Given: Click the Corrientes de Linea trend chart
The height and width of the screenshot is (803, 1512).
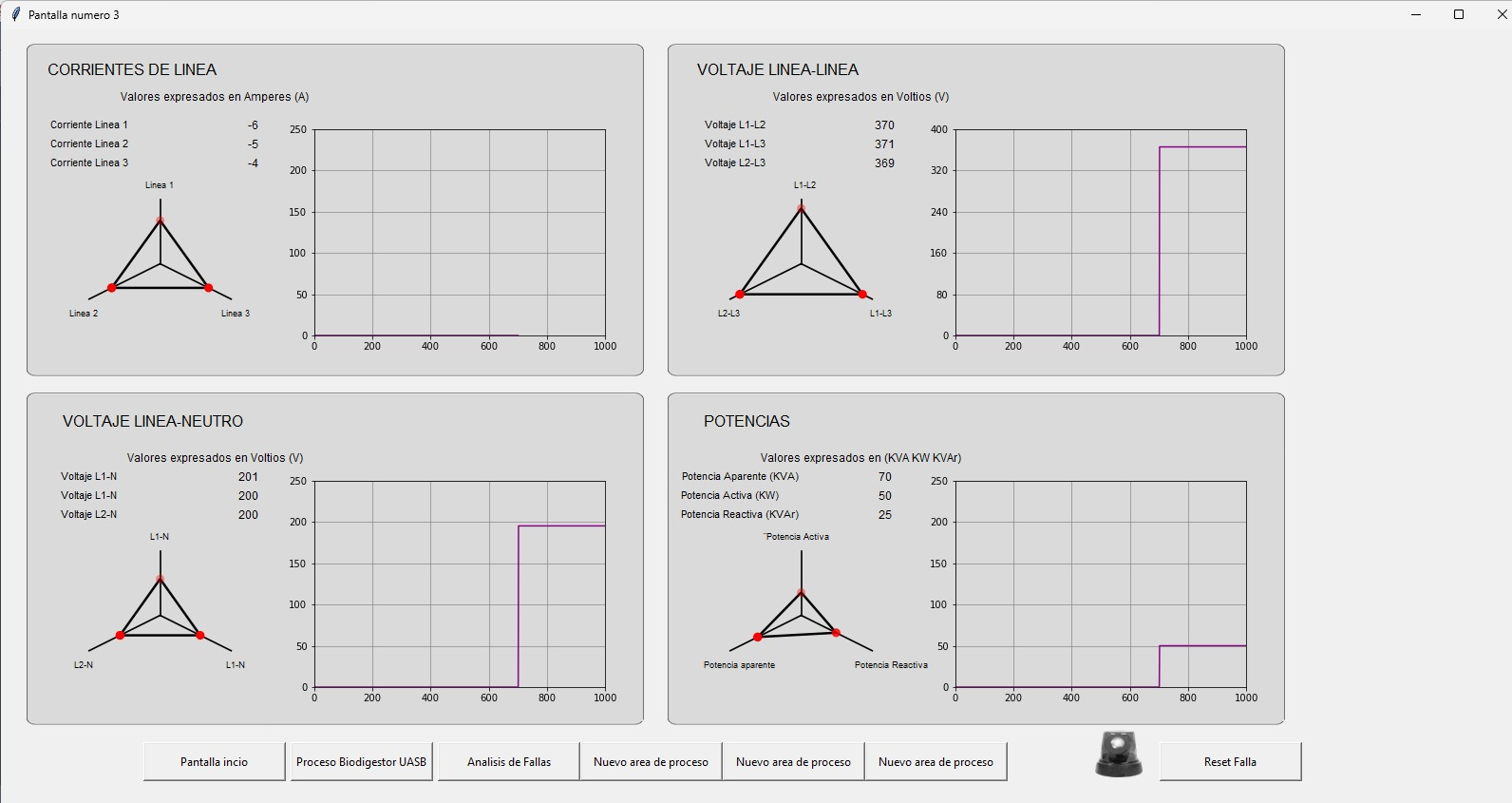Looking at the screenshot, I should [x=460, y=233].
